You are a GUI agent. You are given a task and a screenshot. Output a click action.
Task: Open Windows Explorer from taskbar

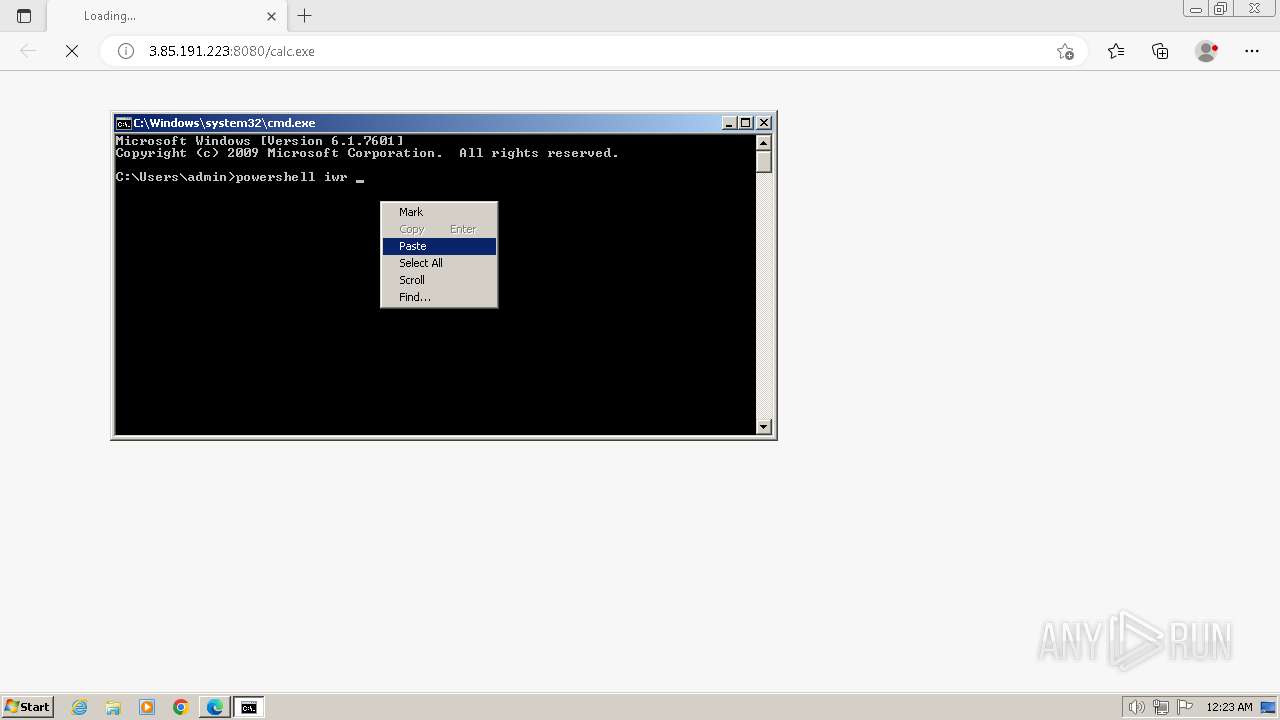(x=113, y=707)
